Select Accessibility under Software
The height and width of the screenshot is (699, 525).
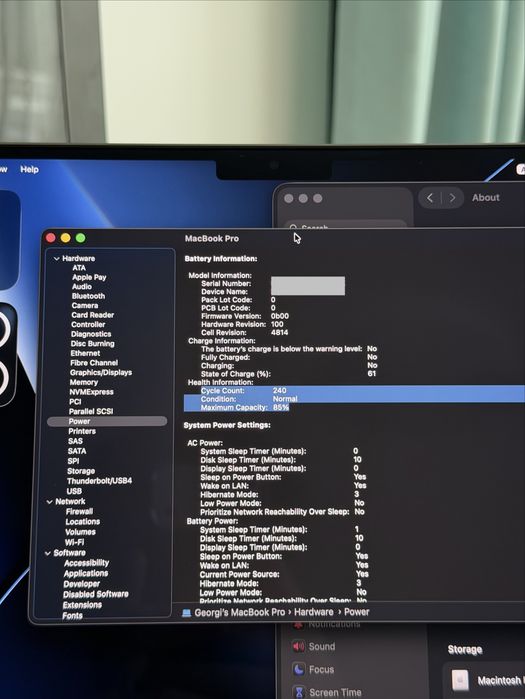pos(86,563)
